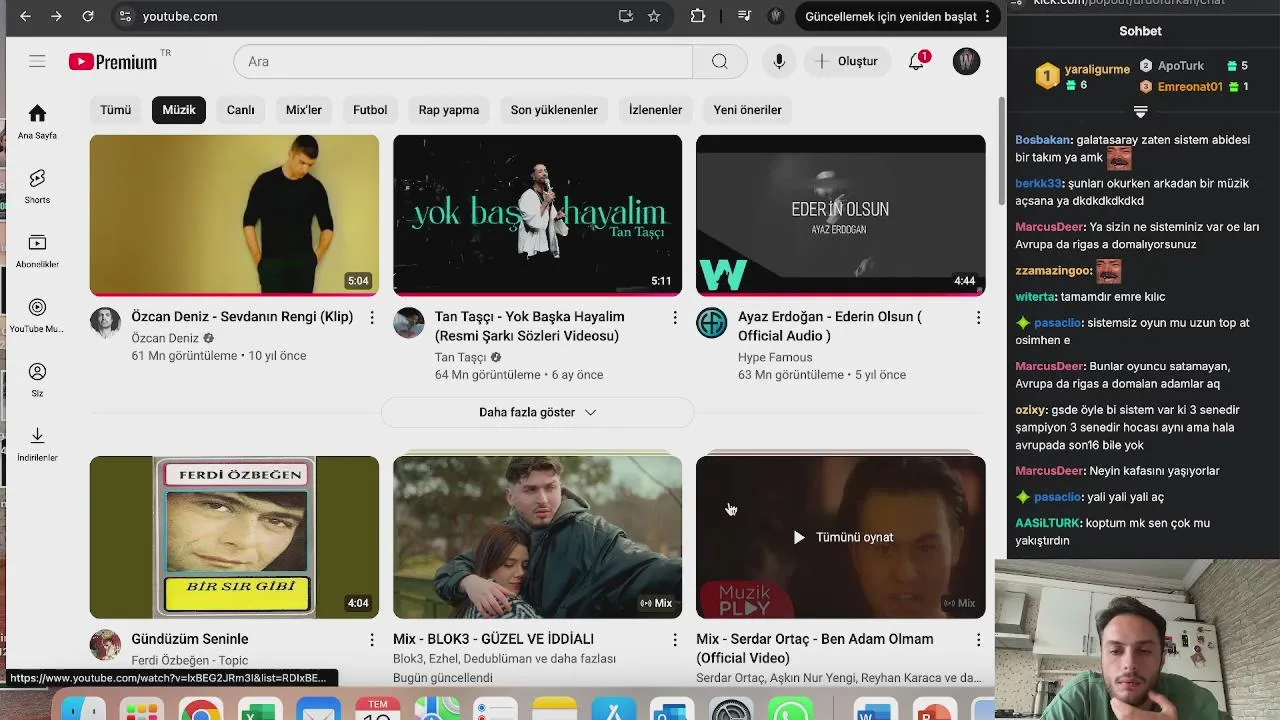
Task: Open the Özcan Deniz channel avatar
Action: click(105, 322)
